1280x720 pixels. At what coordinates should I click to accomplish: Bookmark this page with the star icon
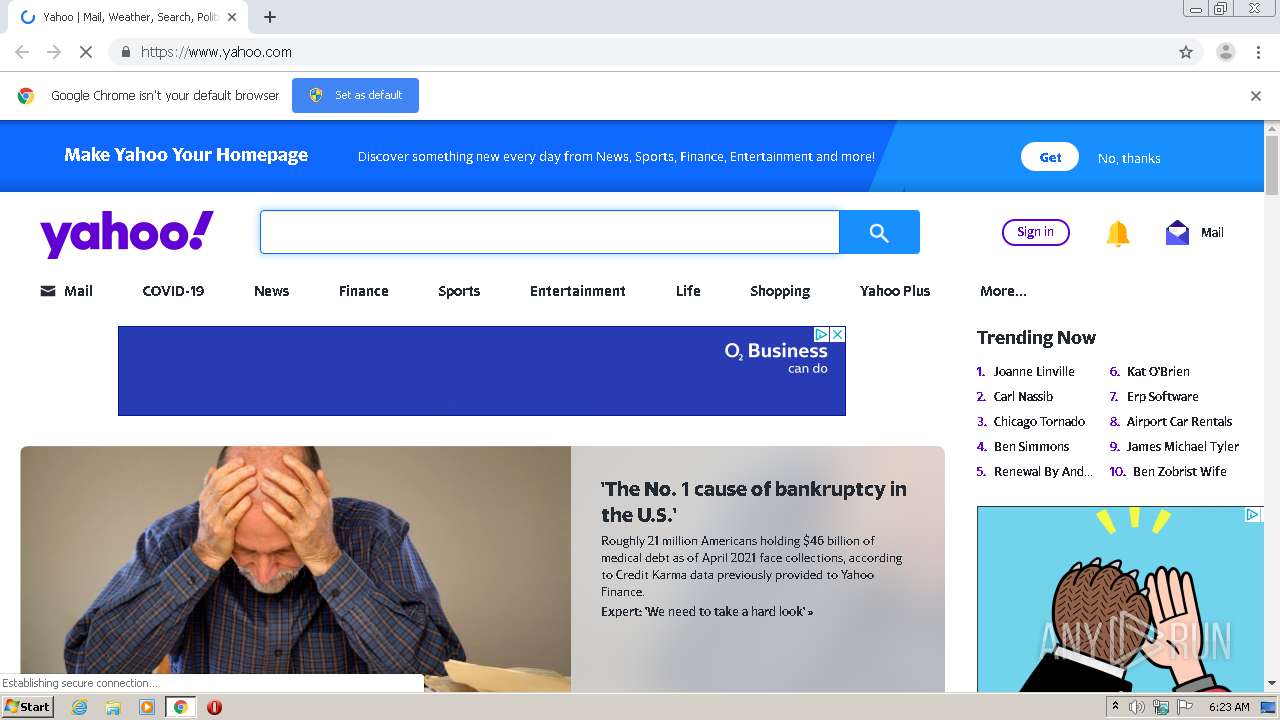pos(1186,52)
